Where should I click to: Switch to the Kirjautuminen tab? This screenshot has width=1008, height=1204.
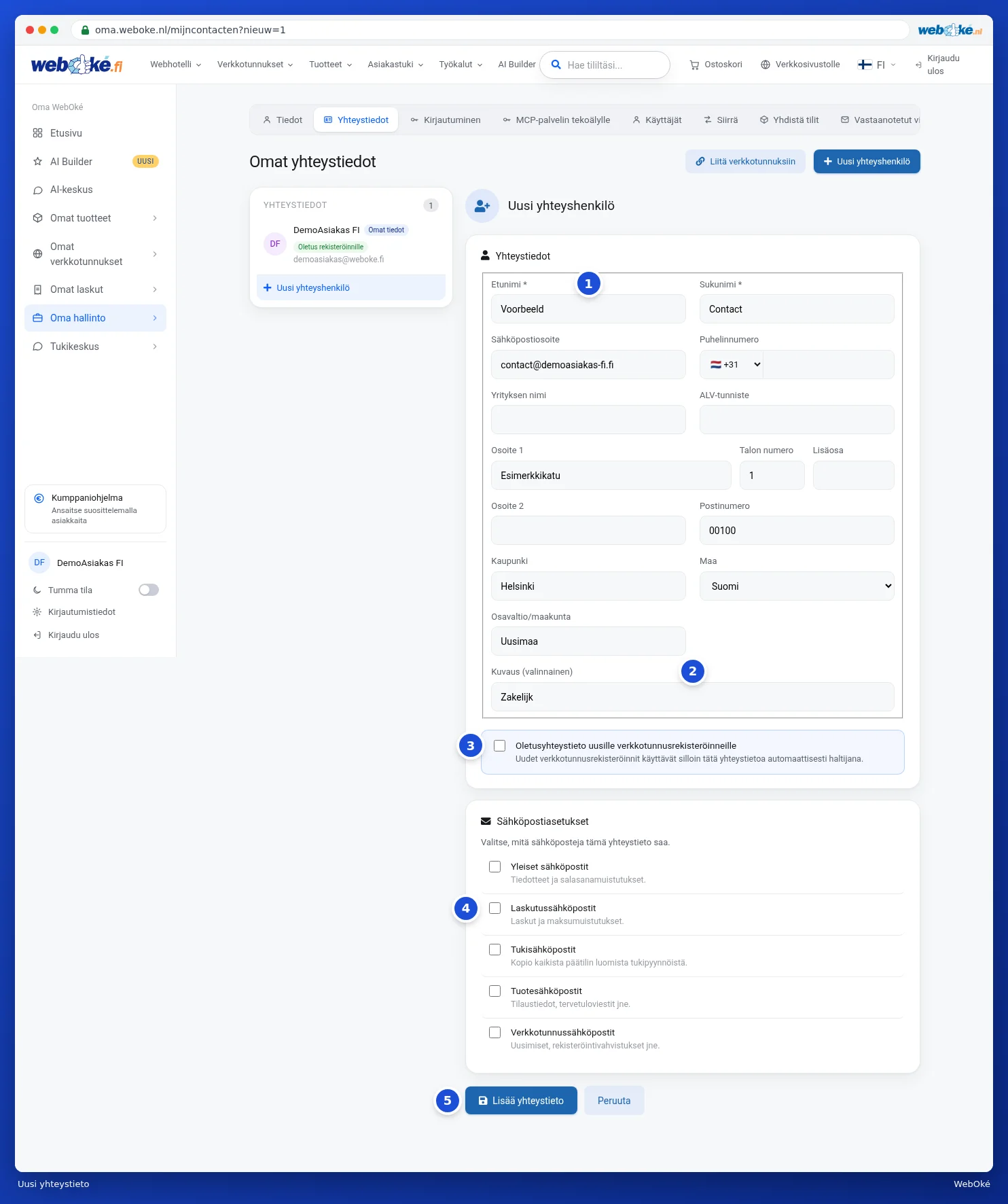[x=446, y=120]
